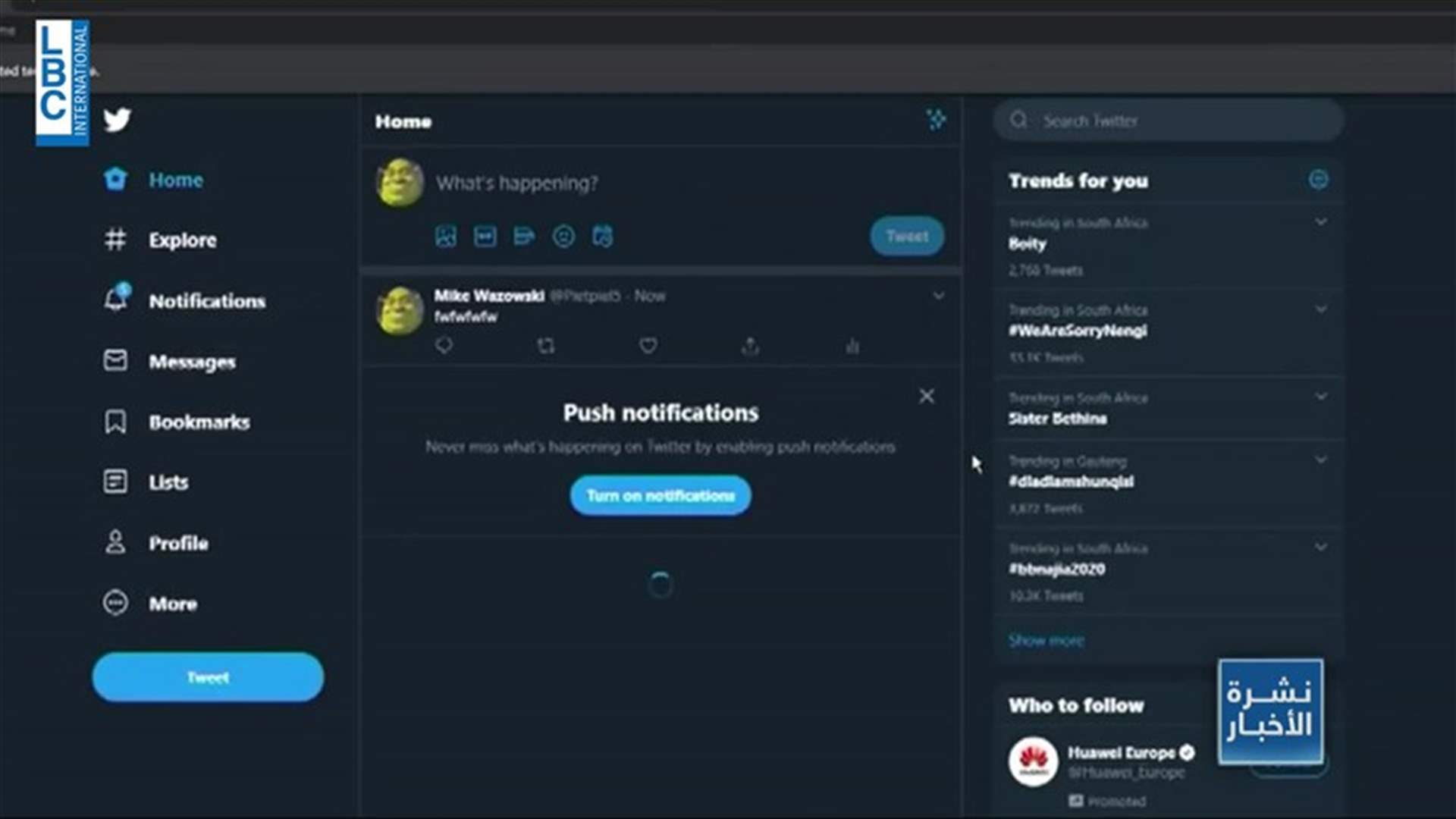Open the Huawei Europe account name
This screenshot has height=819, width=1456.
click(1122, 753)
